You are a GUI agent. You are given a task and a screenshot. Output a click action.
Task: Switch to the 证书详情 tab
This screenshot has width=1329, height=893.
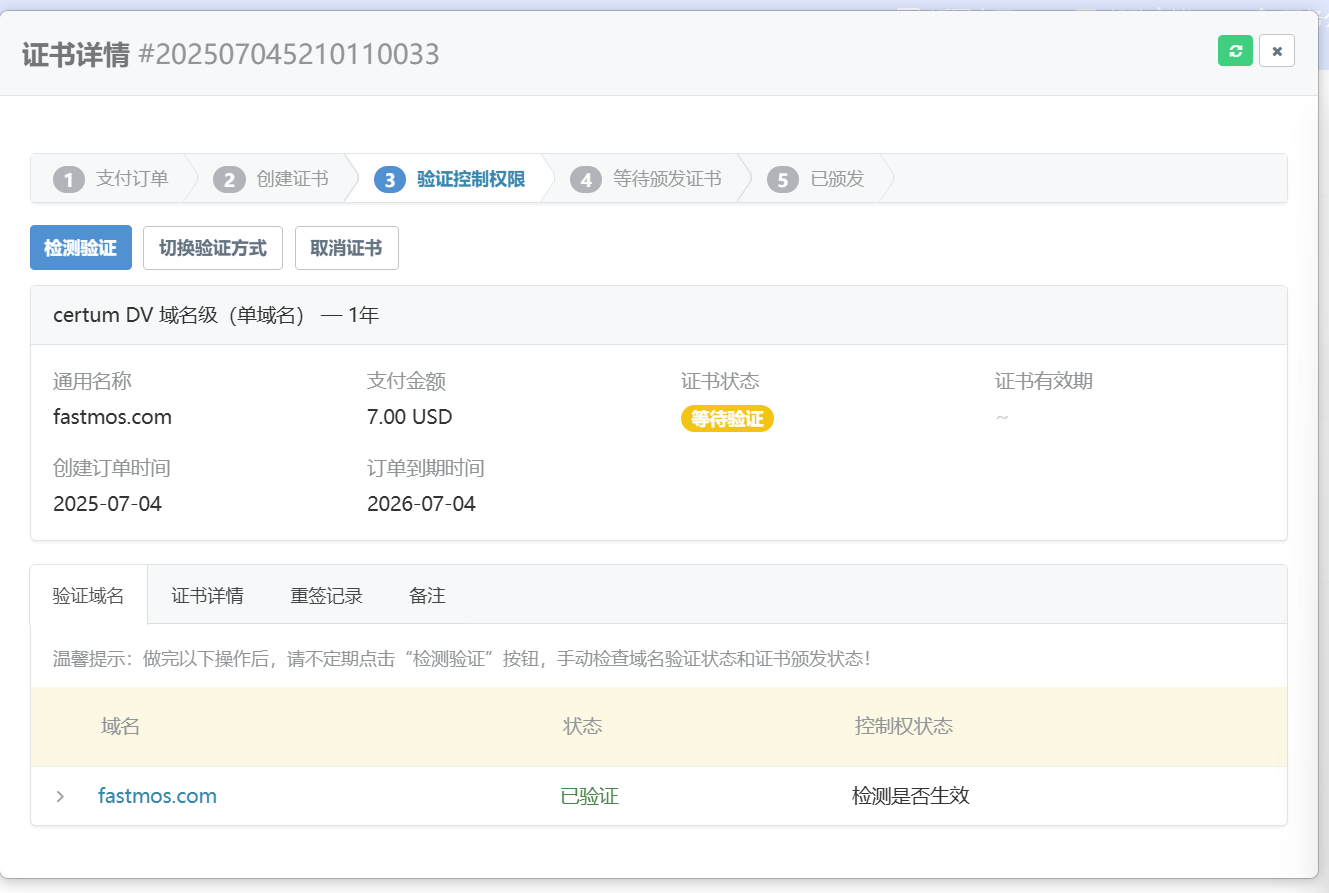click(x=207, y=595)
